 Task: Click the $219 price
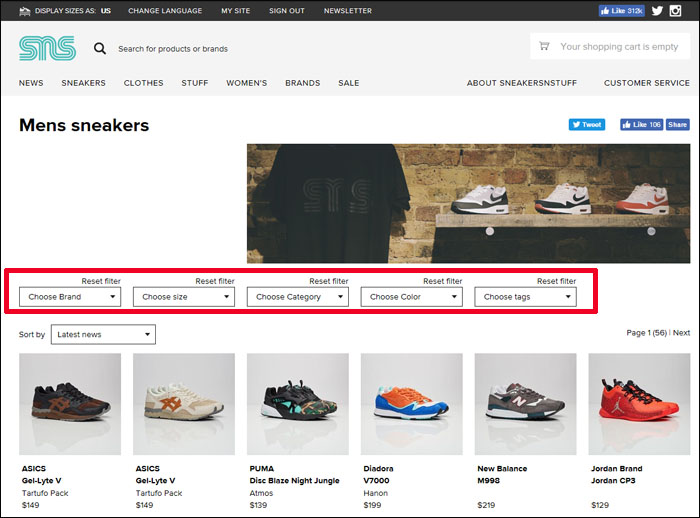coord(486,505)
